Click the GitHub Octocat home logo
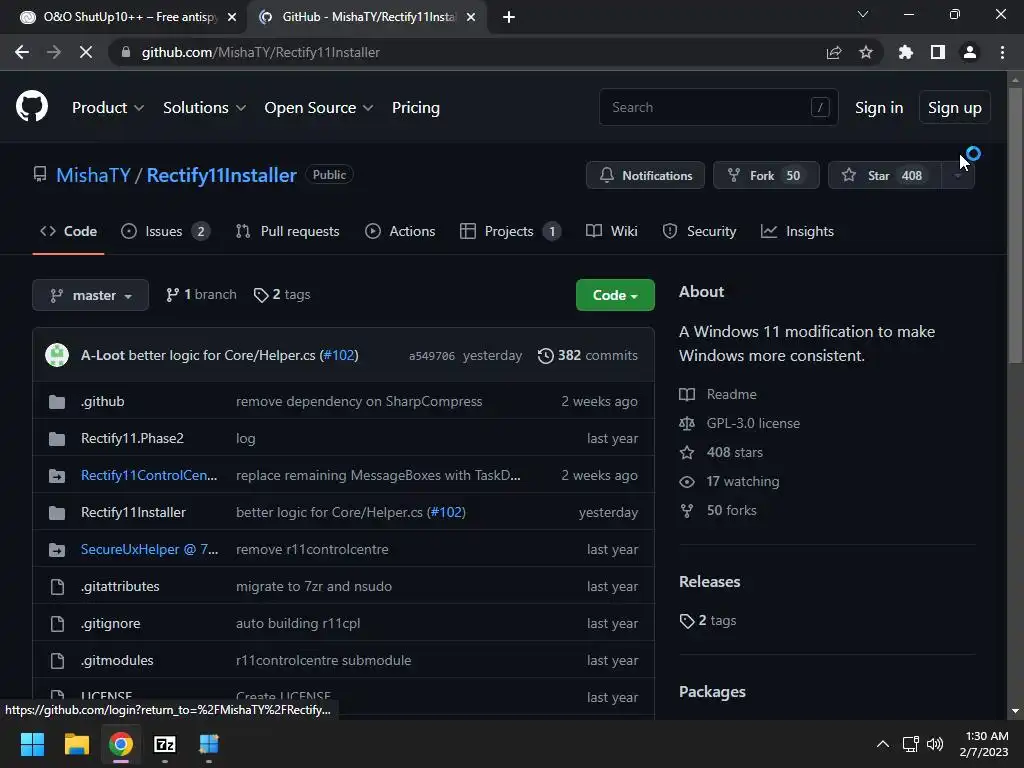The width and height of the screenshot is (1024, 768). 31,107
